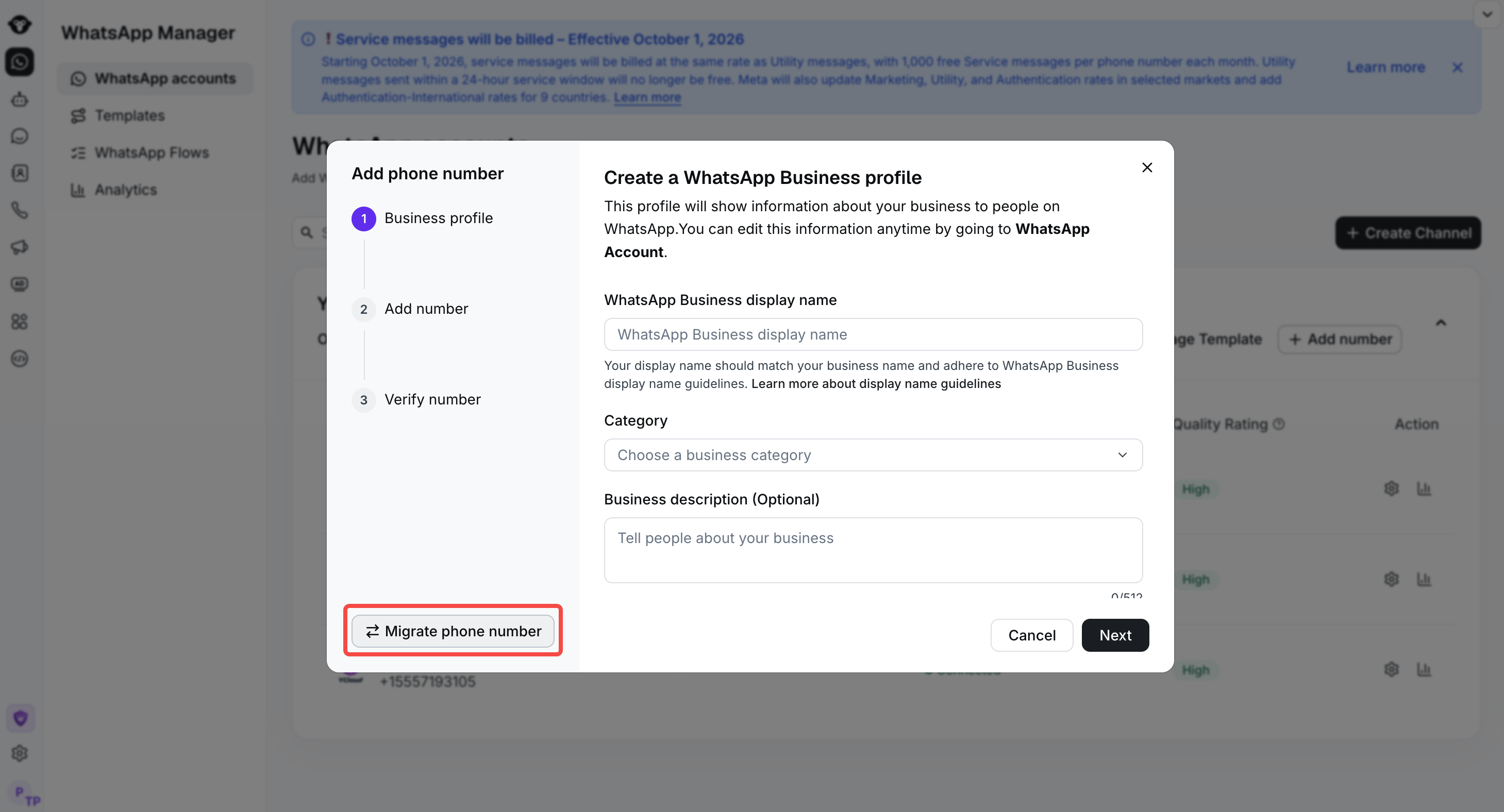Click the contacts sidebar icon
This screenshot has height=812, width=1504.
(x=20, y=174)
